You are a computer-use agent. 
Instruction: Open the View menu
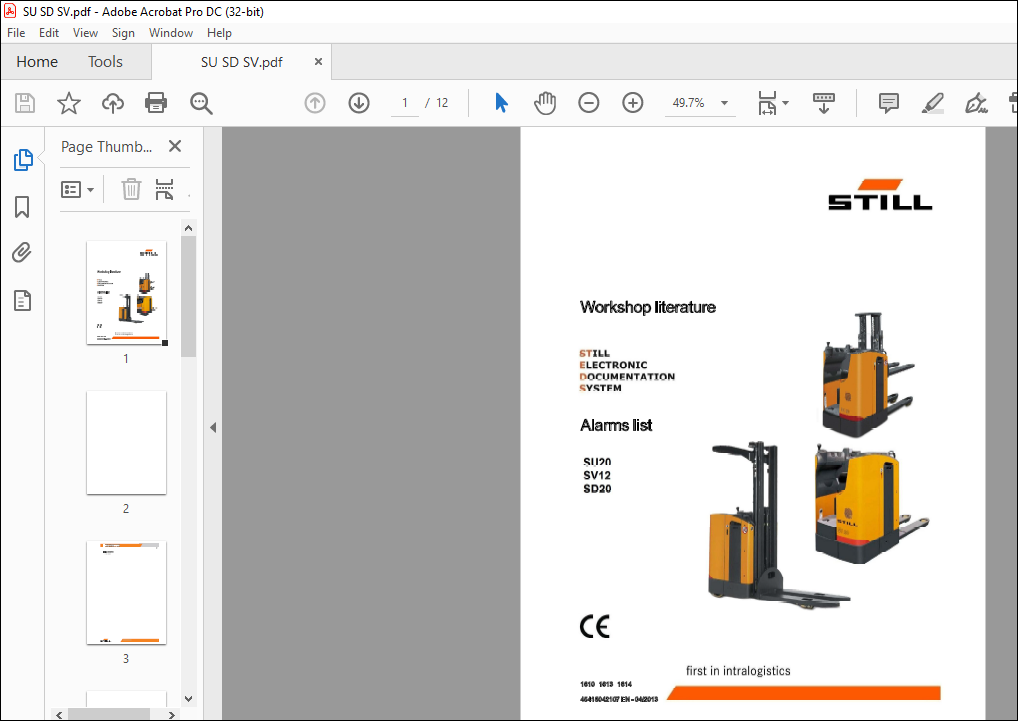85,32
